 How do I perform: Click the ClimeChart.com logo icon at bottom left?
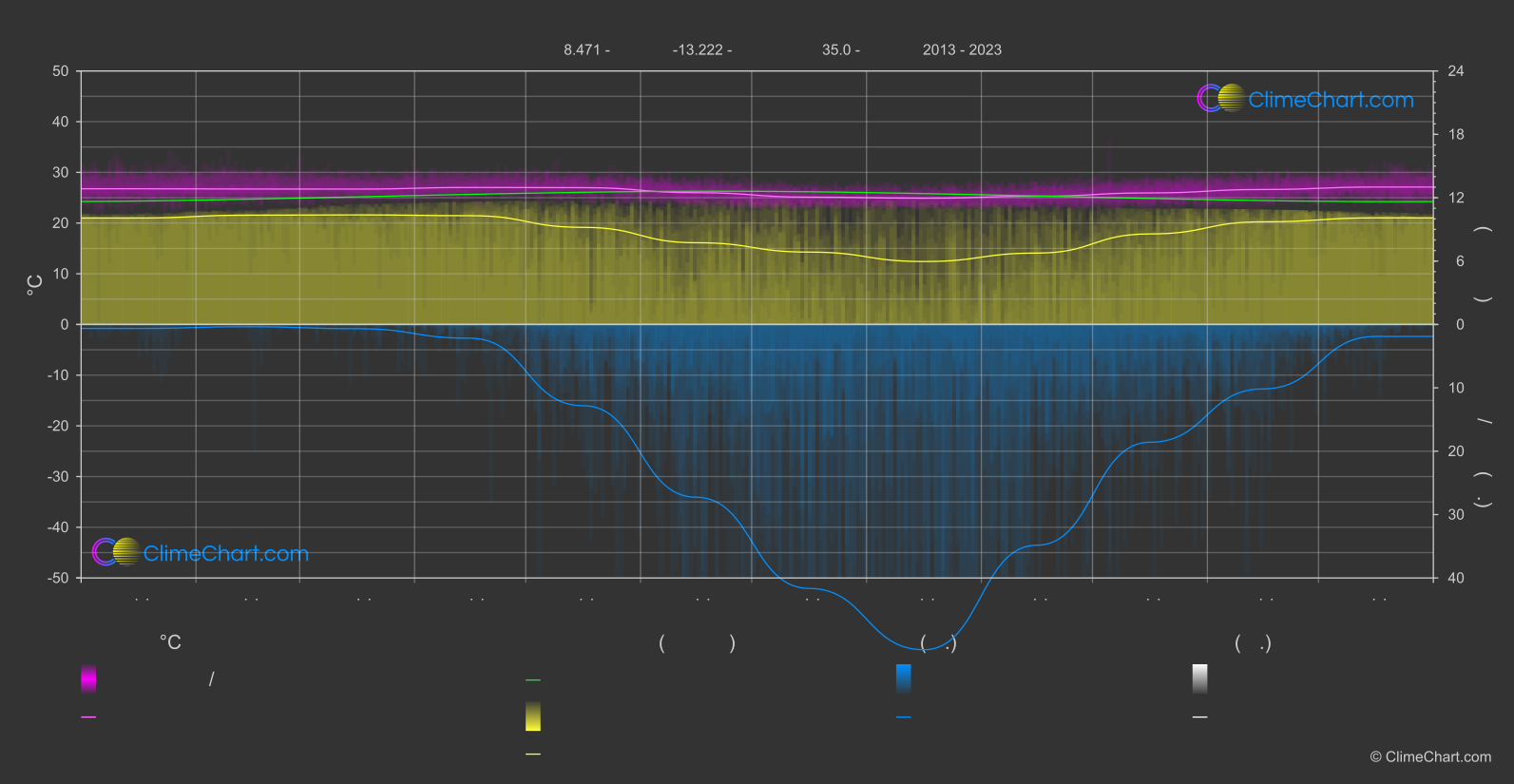(x=116, y=552)
